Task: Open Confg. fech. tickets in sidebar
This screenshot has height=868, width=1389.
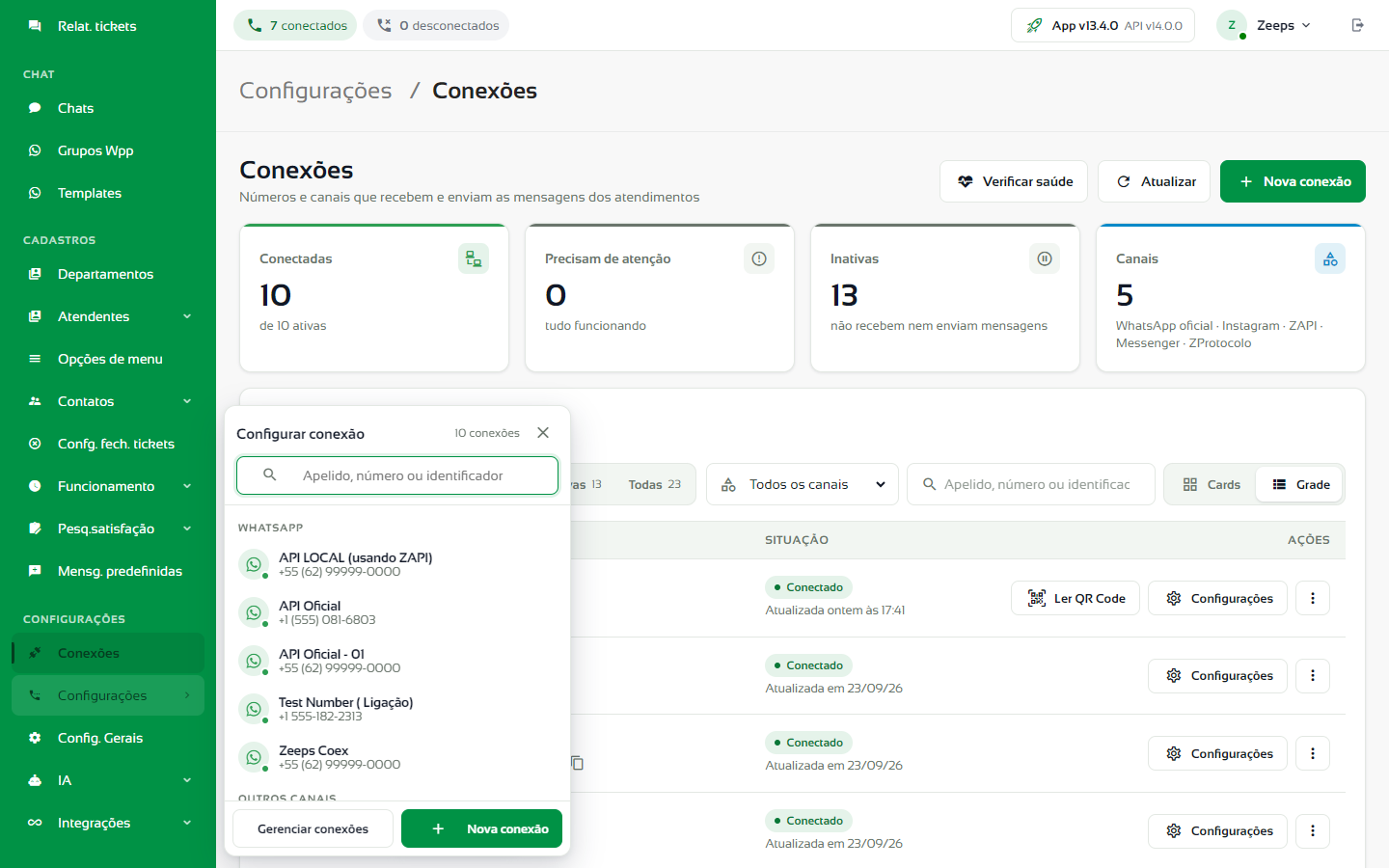Action: 108,444
